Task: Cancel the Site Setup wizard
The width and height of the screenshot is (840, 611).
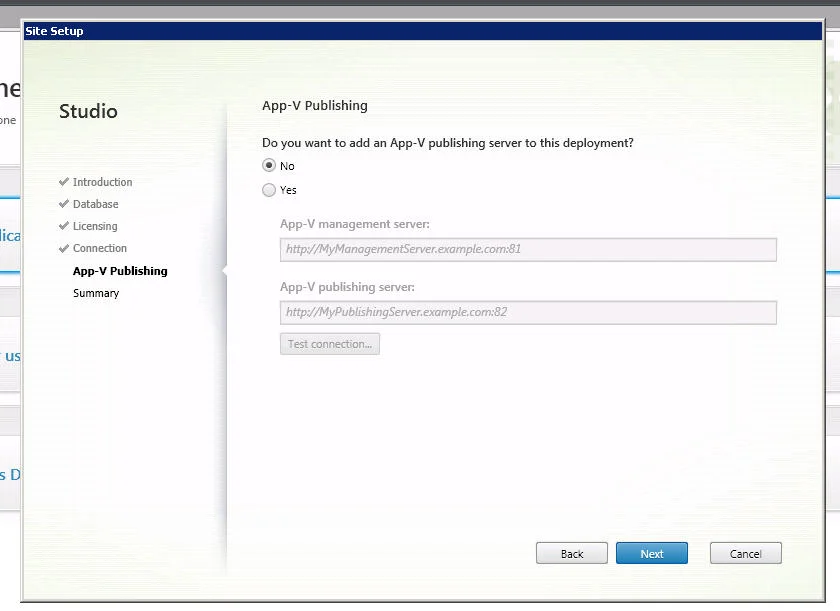Action: (x=745, y=553)
